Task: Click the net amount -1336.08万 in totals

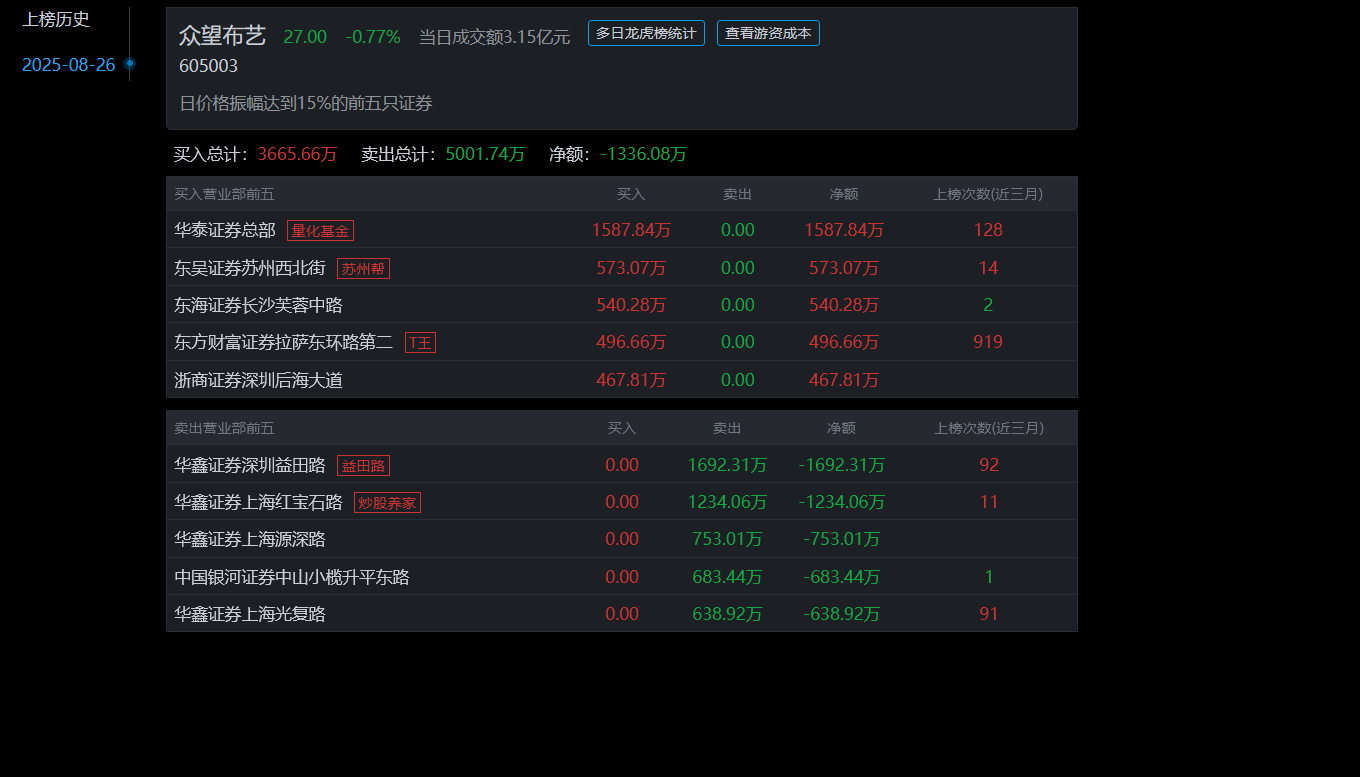Action: pos(643,154)
